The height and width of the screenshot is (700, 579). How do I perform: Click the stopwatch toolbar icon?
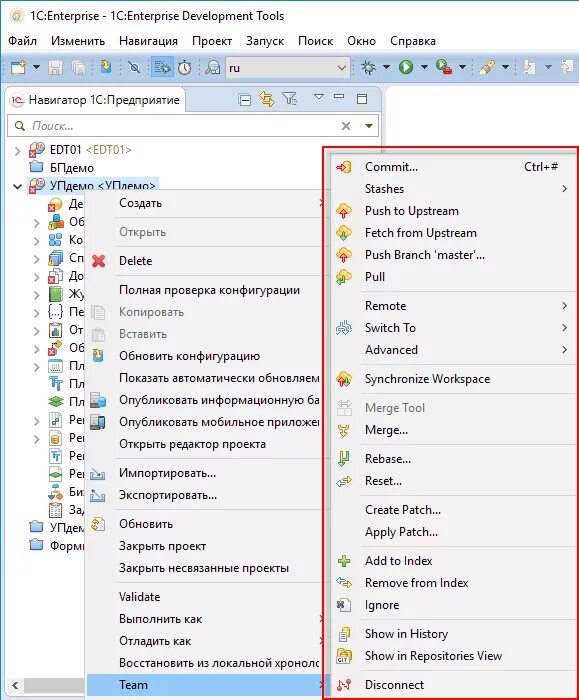coord(184,67)
